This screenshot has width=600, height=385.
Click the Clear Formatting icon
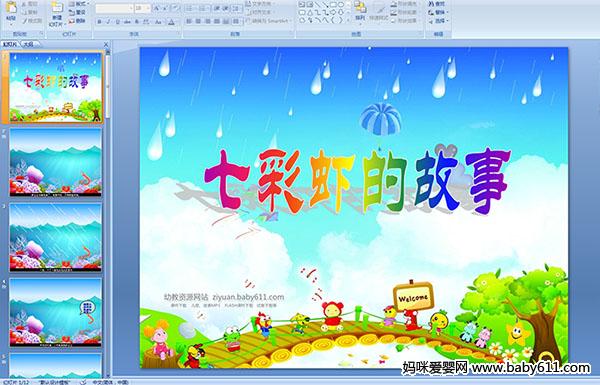point(176,8)
